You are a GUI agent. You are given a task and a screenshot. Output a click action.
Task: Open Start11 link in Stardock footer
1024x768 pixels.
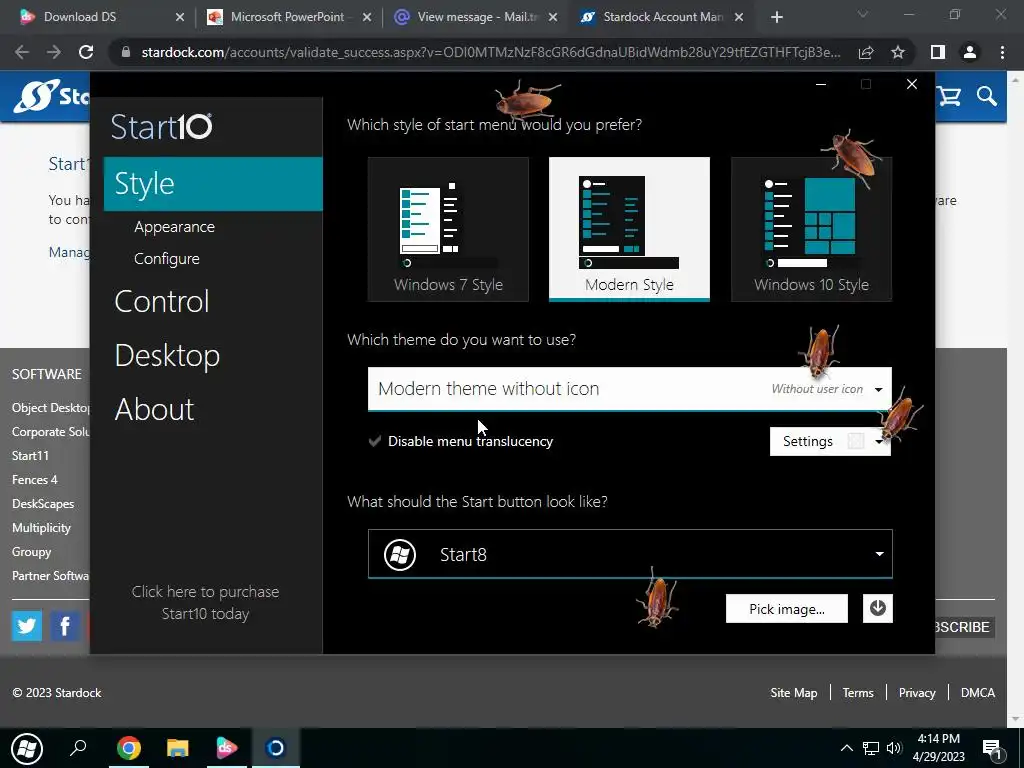coord(30,456)
